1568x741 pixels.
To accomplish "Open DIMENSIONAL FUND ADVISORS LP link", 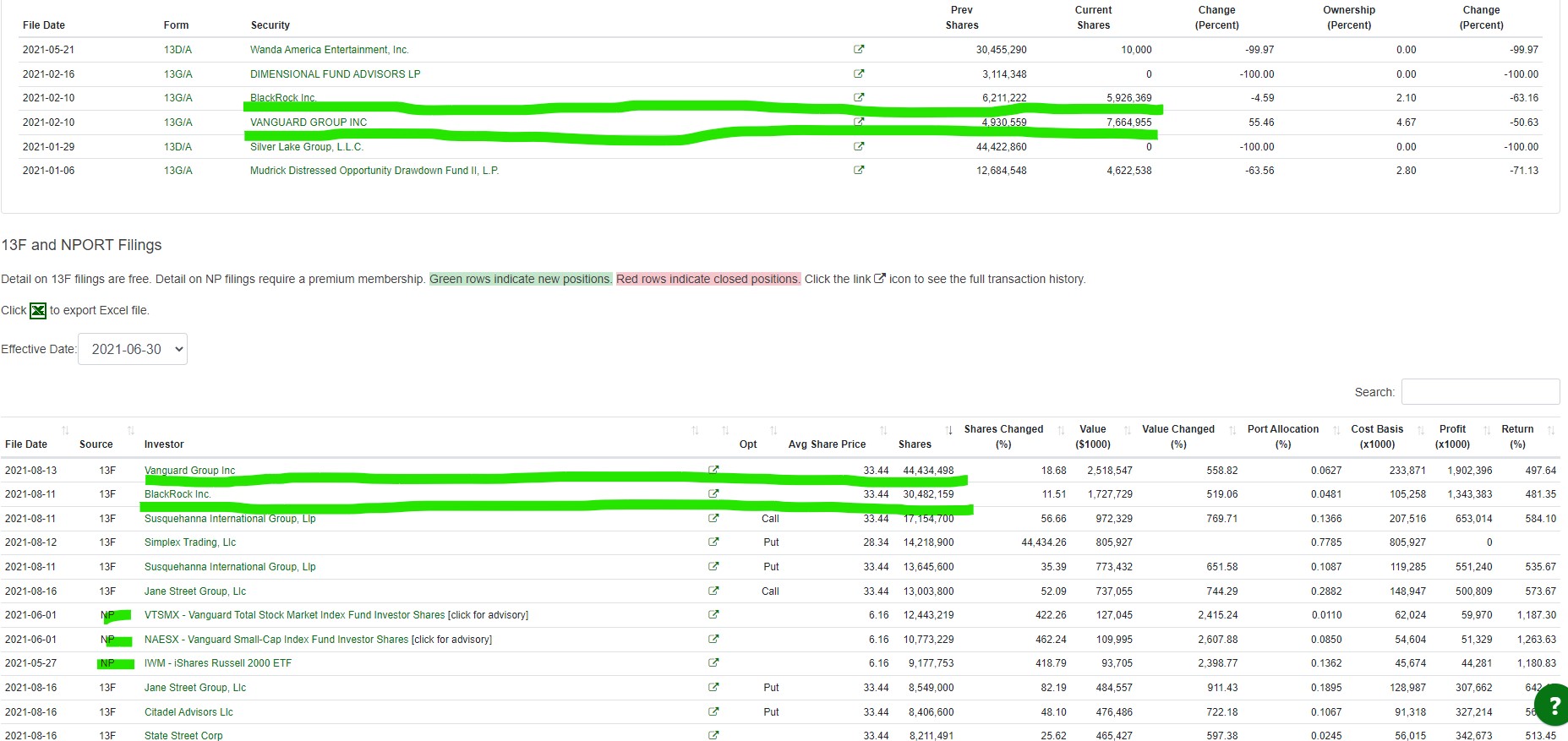I will pos(335,74).
